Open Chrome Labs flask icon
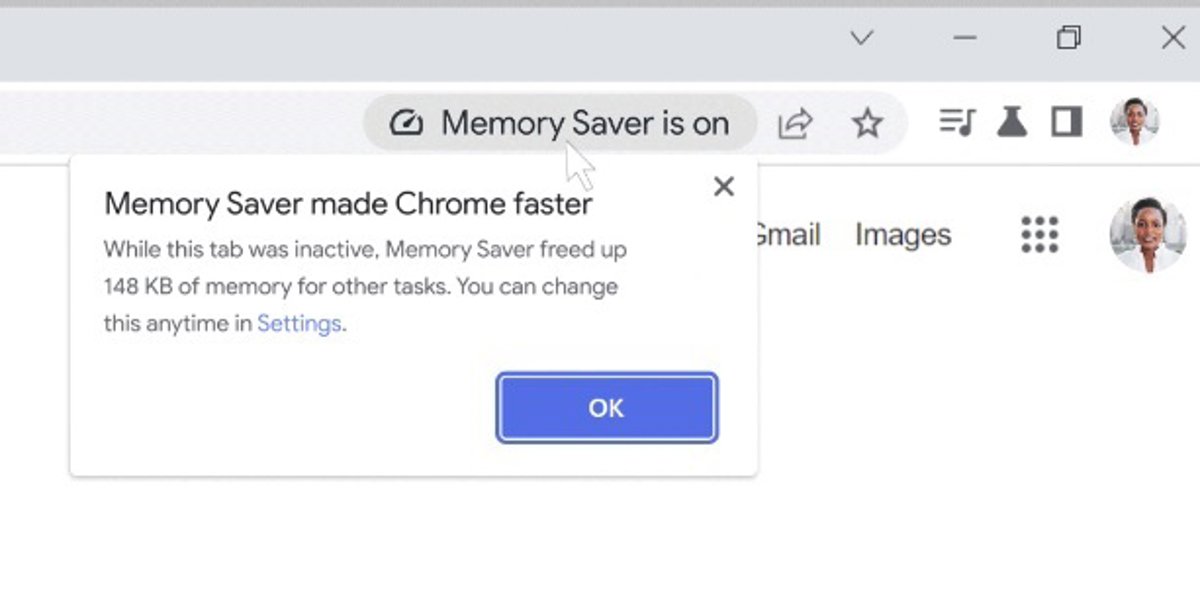 coord(1012,122)
